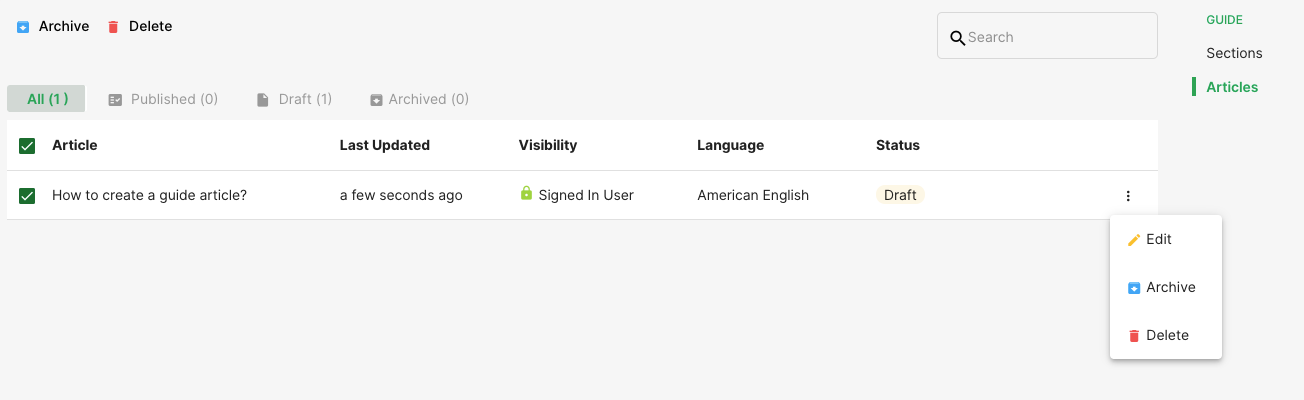Toggle the select-all checkbox in header
The image size is (1304, 400).
(x=27, y=146)
